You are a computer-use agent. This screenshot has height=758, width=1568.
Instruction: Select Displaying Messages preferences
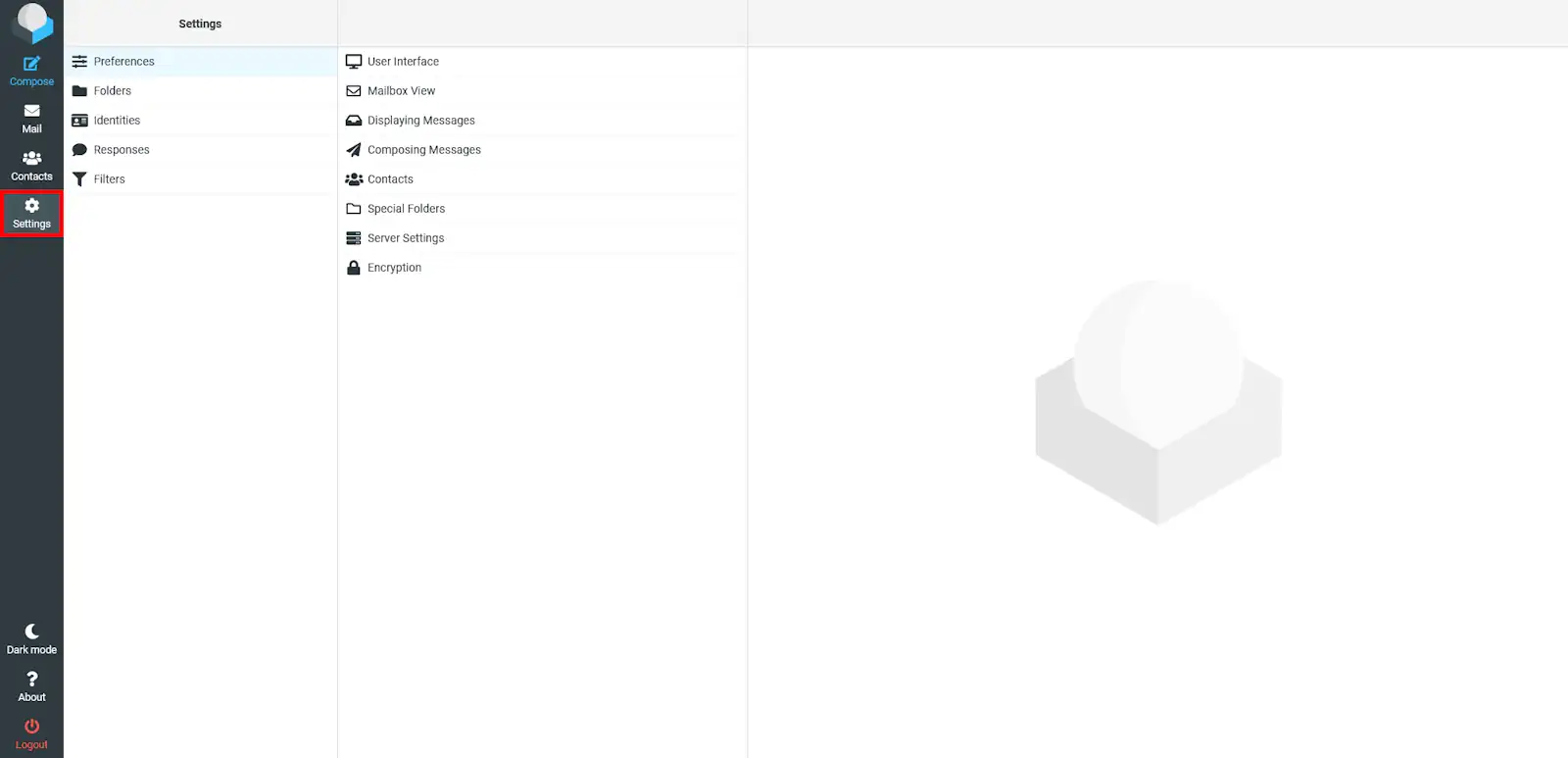pos(420,121)
